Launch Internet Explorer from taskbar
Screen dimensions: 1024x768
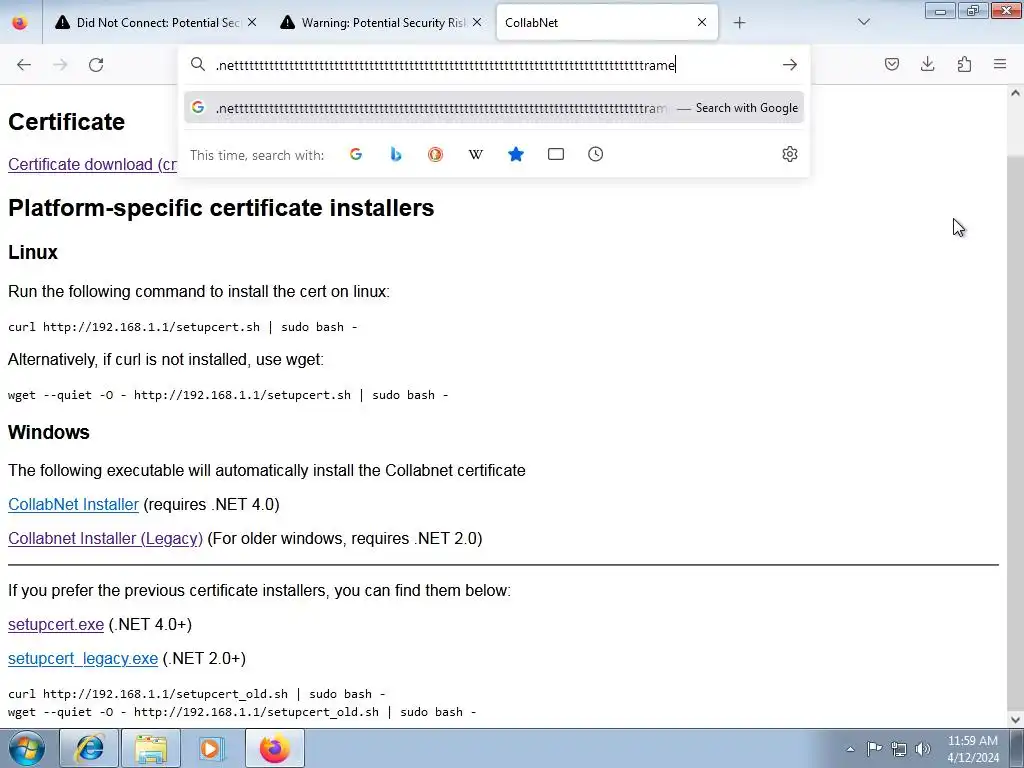pos(89,748)
